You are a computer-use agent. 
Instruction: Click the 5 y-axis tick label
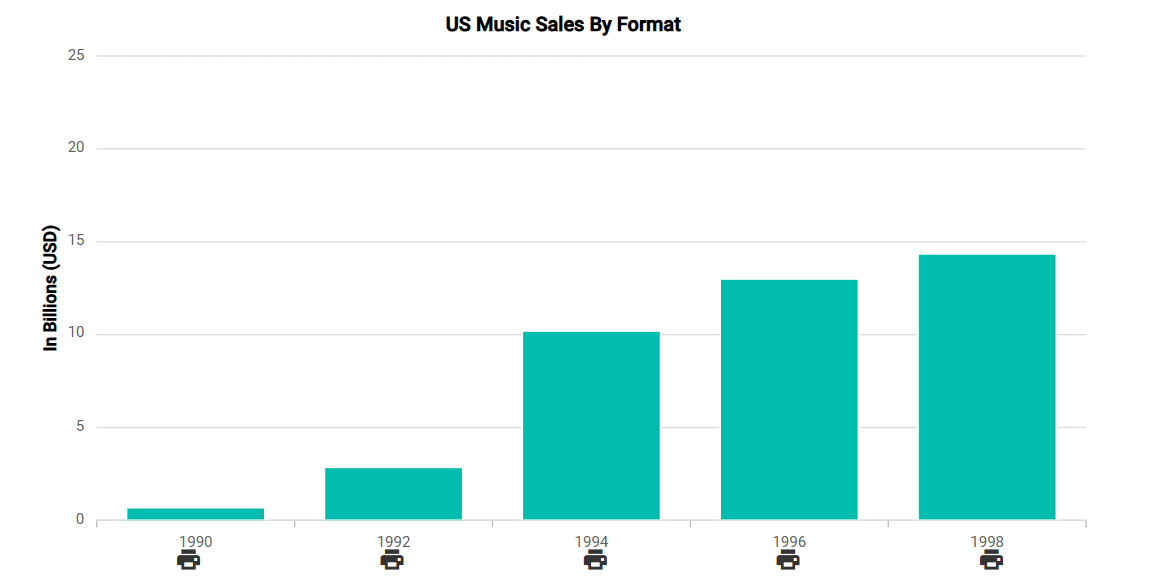click(80, 427)
